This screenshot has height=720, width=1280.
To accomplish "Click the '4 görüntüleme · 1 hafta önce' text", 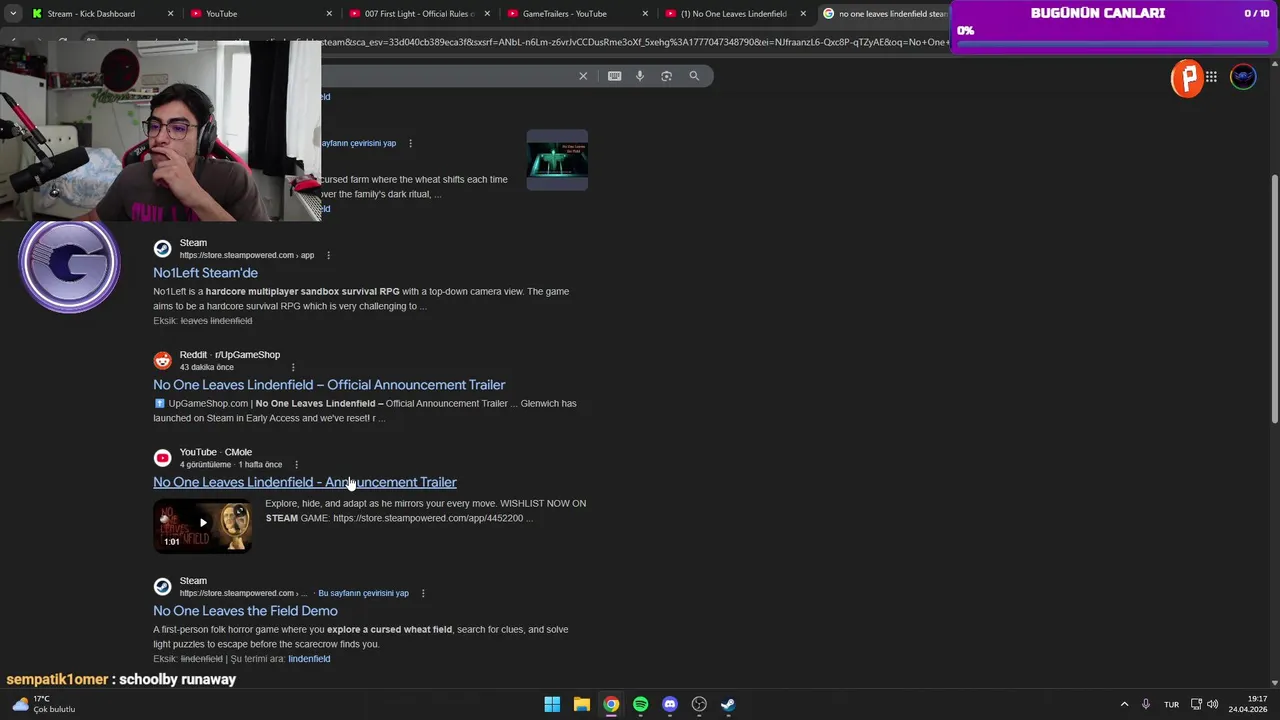I will (231, 465).
